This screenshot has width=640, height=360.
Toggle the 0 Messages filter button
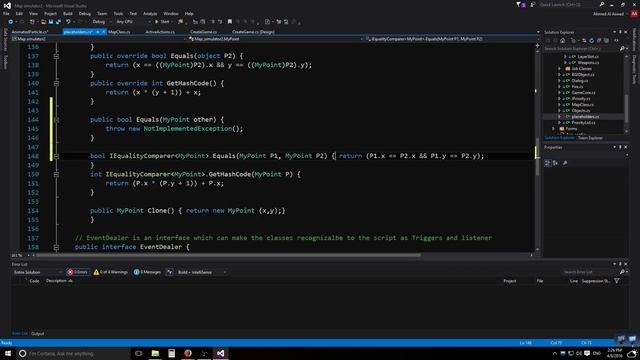[x=147, y=272]
